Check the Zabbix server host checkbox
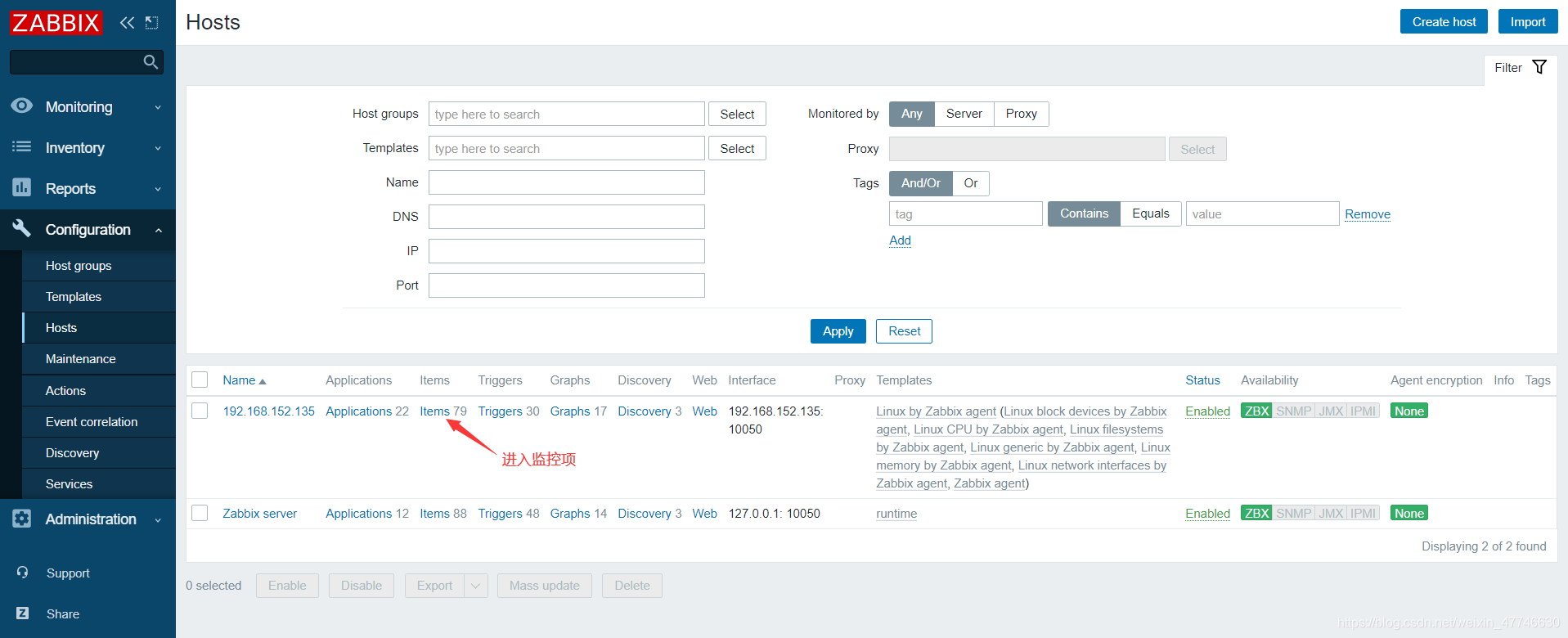 200,513
